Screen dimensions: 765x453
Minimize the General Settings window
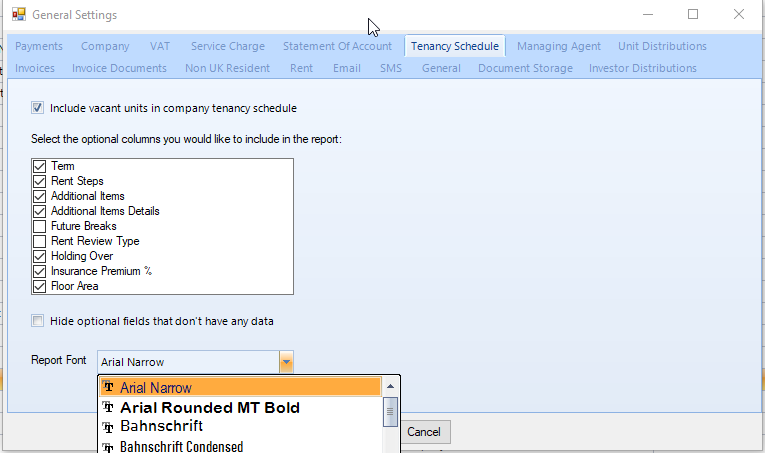[648, 14]
